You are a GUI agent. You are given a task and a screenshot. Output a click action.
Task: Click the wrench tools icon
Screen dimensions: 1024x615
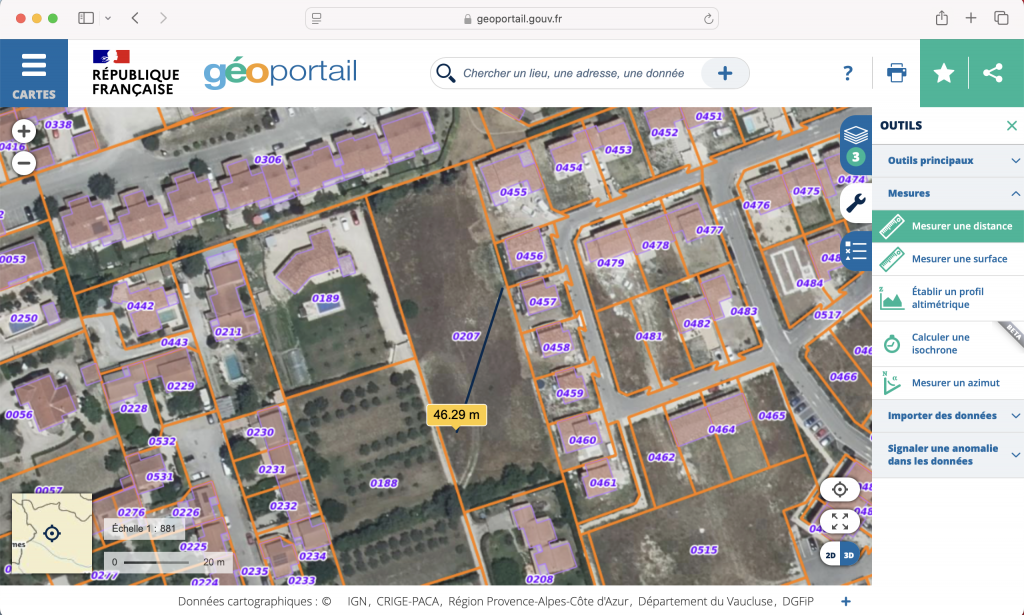pos(856,203)
